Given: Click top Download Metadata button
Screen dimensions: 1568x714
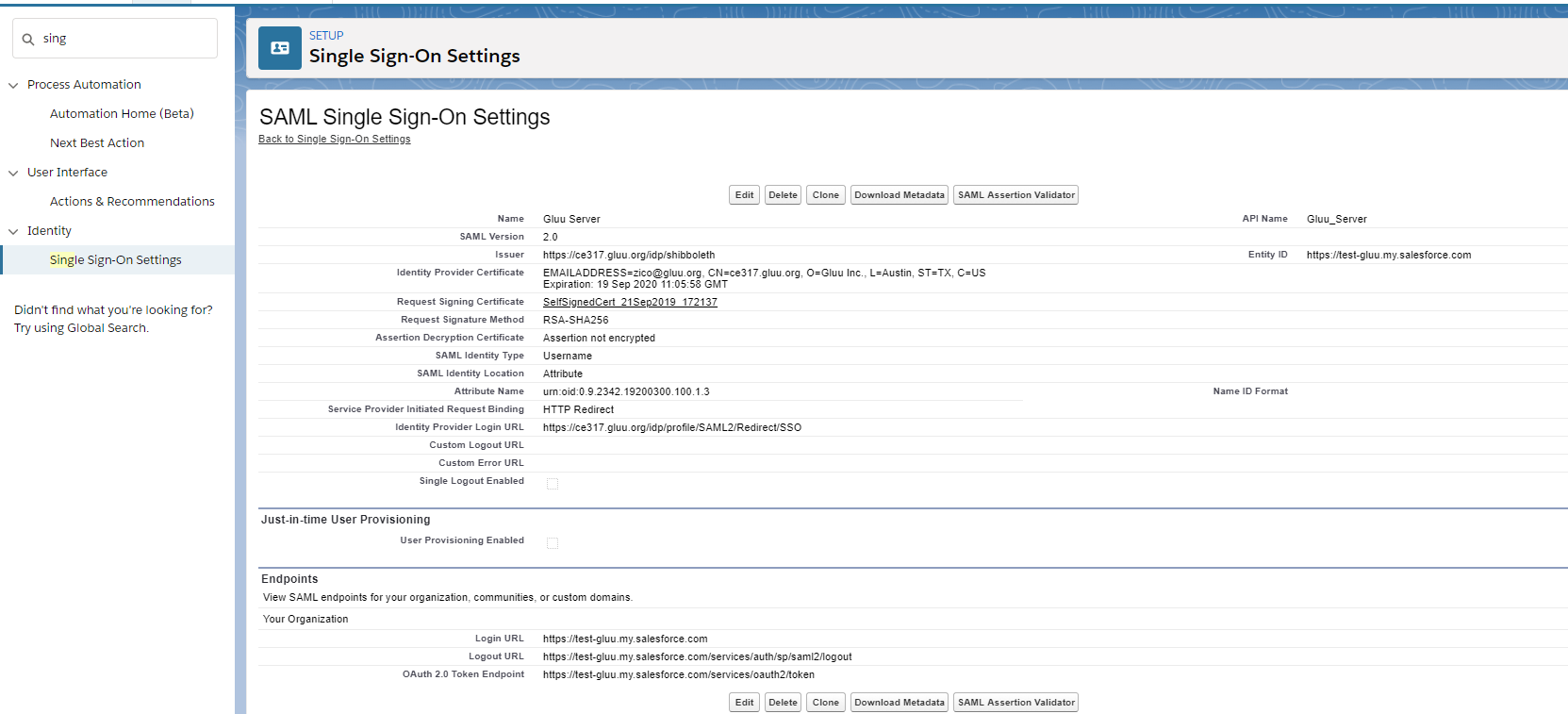Looking at the screenshot, I should 899,195.
